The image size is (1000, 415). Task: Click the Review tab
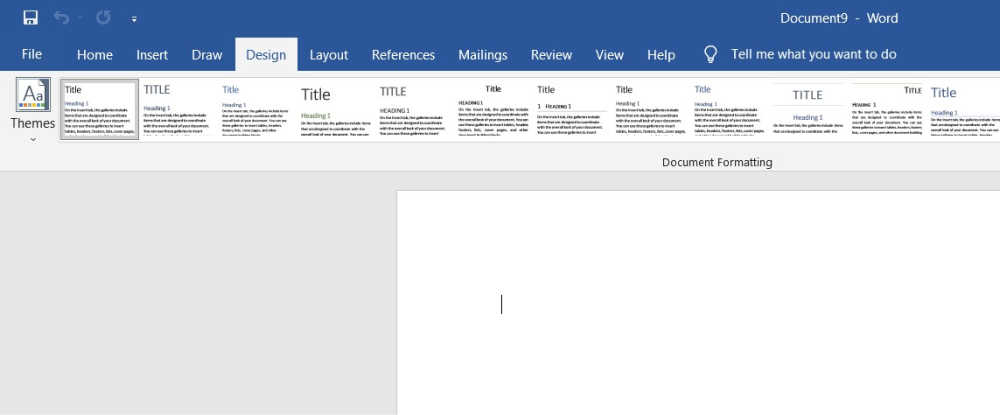(x=551, y=55)
